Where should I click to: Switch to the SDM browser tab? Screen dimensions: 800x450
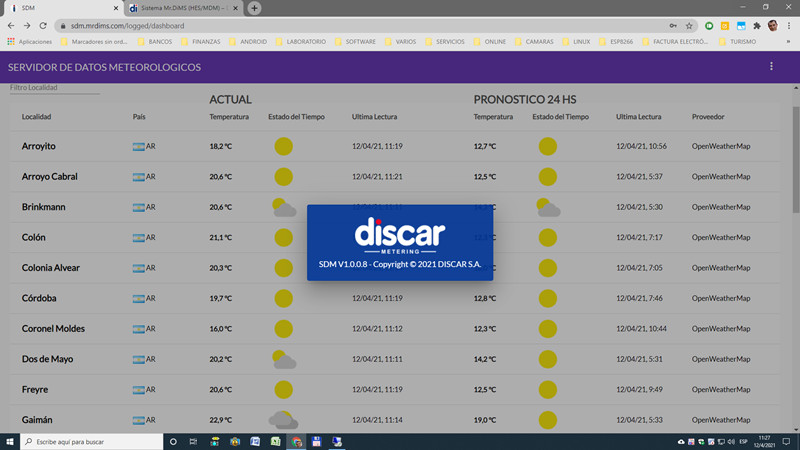pyautogui.click(x=62, y=8)
